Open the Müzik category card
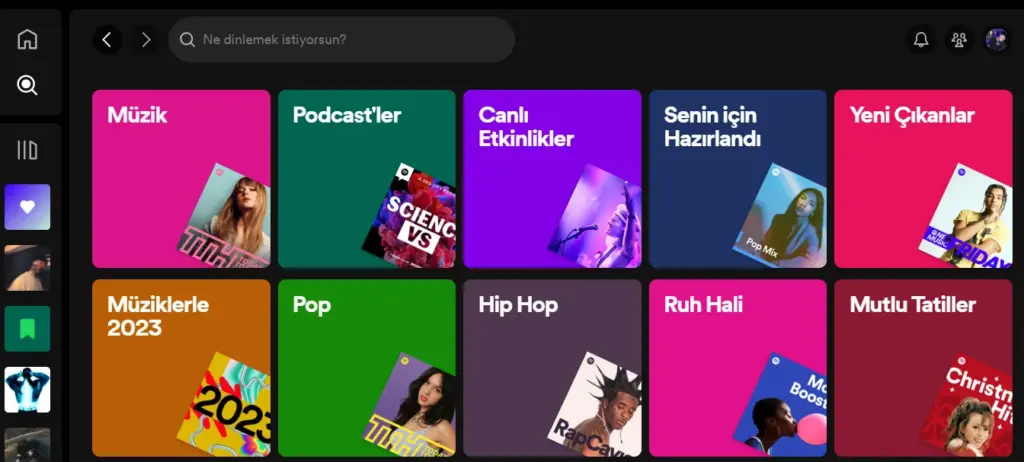 [x=181, y=179]
